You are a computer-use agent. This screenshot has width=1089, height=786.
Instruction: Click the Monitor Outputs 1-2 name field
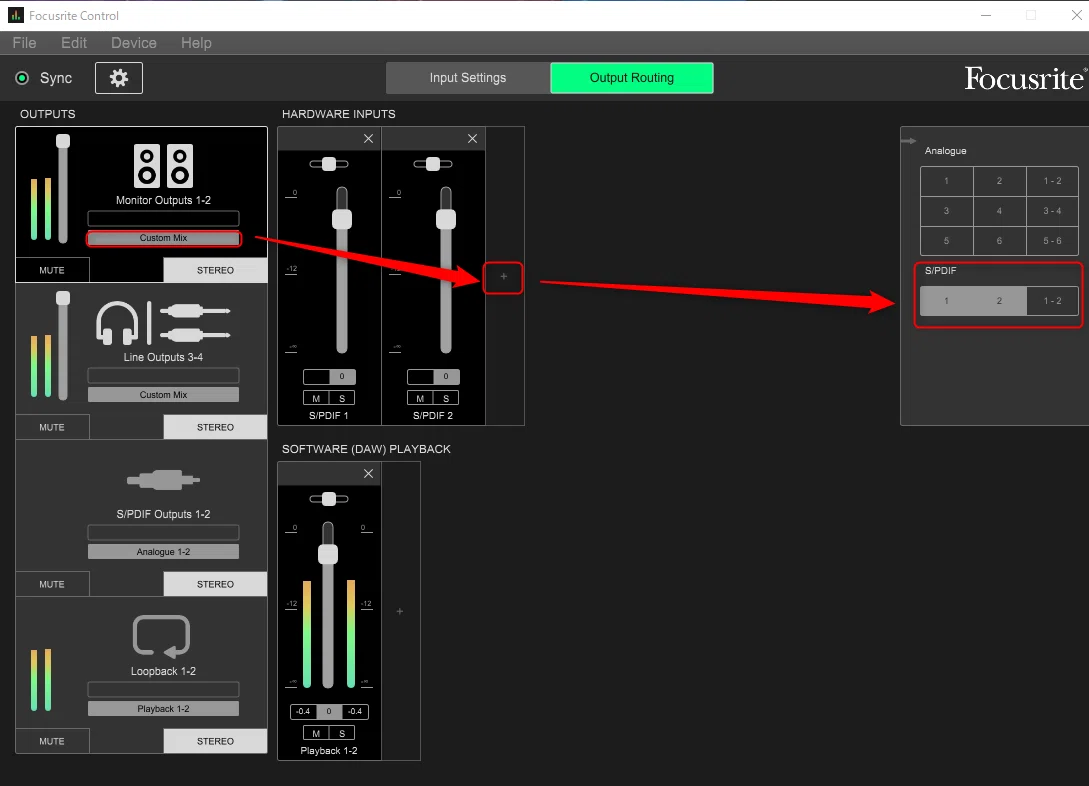163,219
